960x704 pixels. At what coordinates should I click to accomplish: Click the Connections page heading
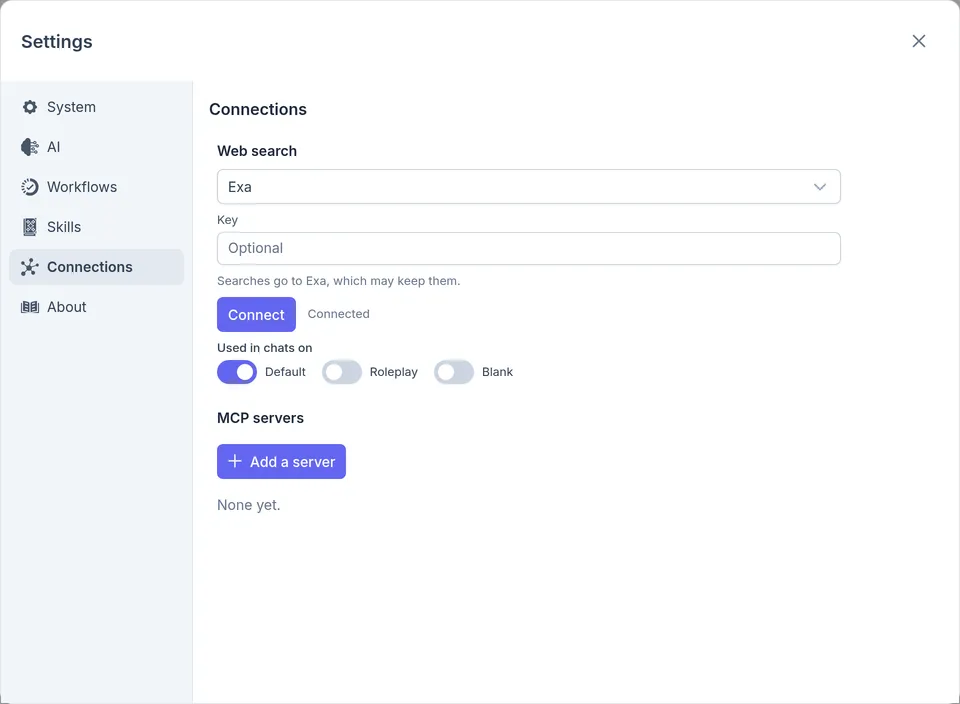tap(258, 110)
